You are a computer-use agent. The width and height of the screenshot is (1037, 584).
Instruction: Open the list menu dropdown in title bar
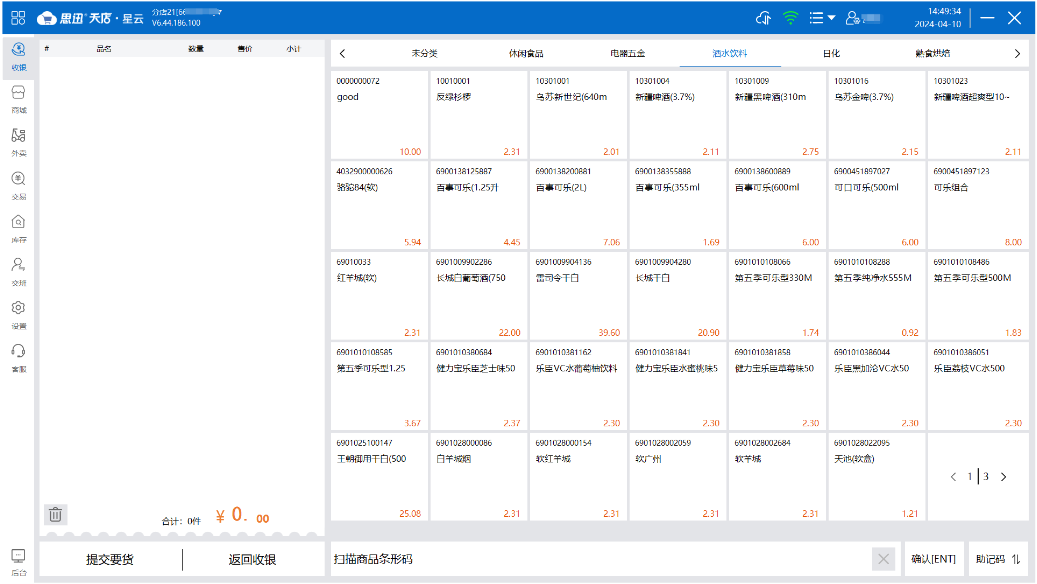pos(822,18)
